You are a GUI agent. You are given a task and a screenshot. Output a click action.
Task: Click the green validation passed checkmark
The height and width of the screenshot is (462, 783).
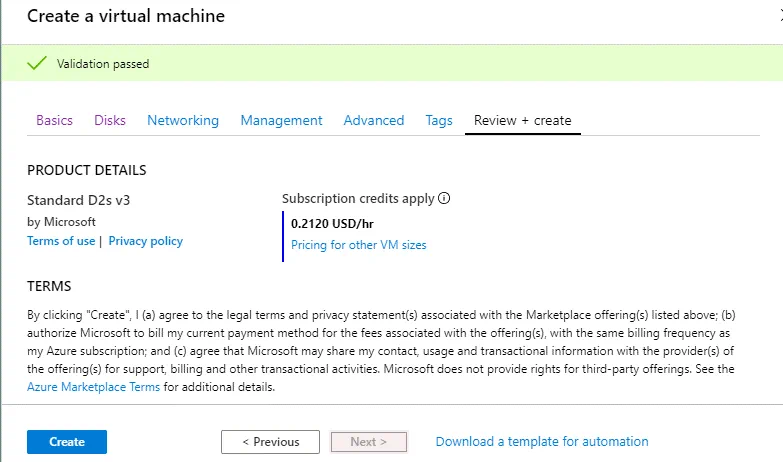tap(37, 64)
